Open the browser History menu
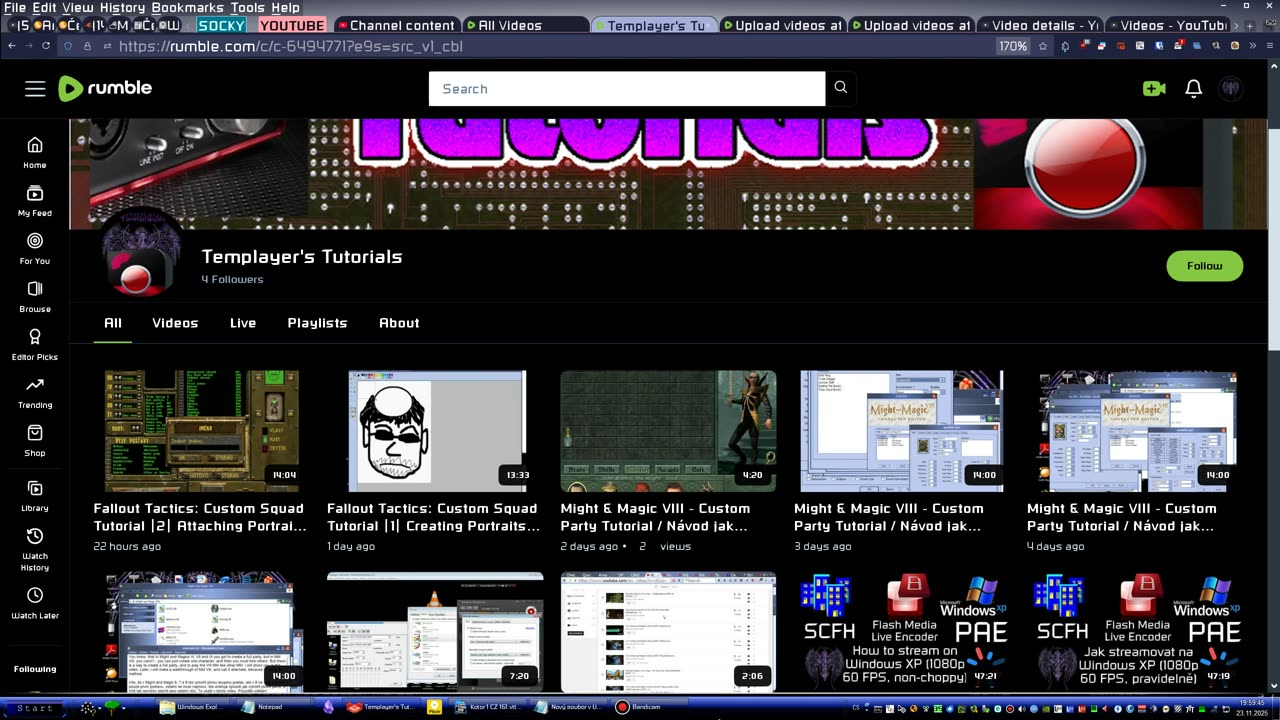1280x720 pixels. pos(122,7)
